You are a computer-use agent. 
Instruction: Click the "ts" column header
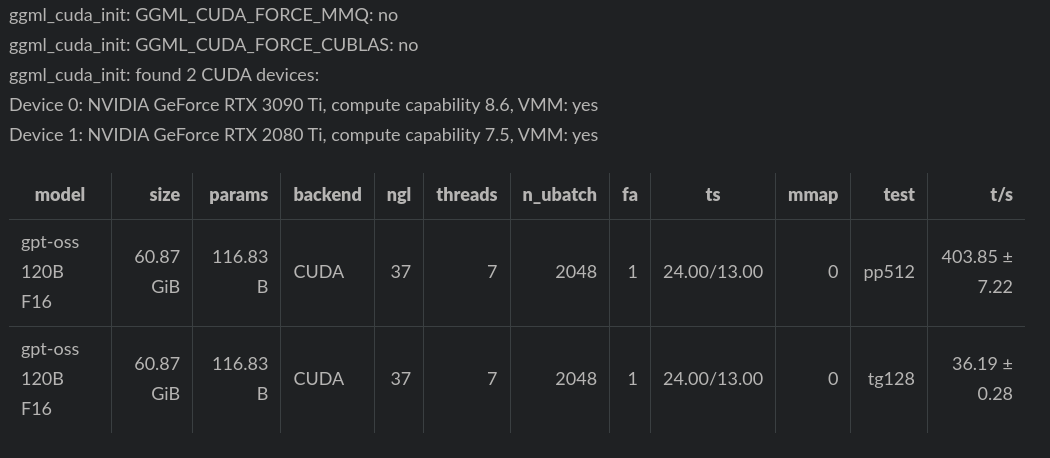click(712, 195)
